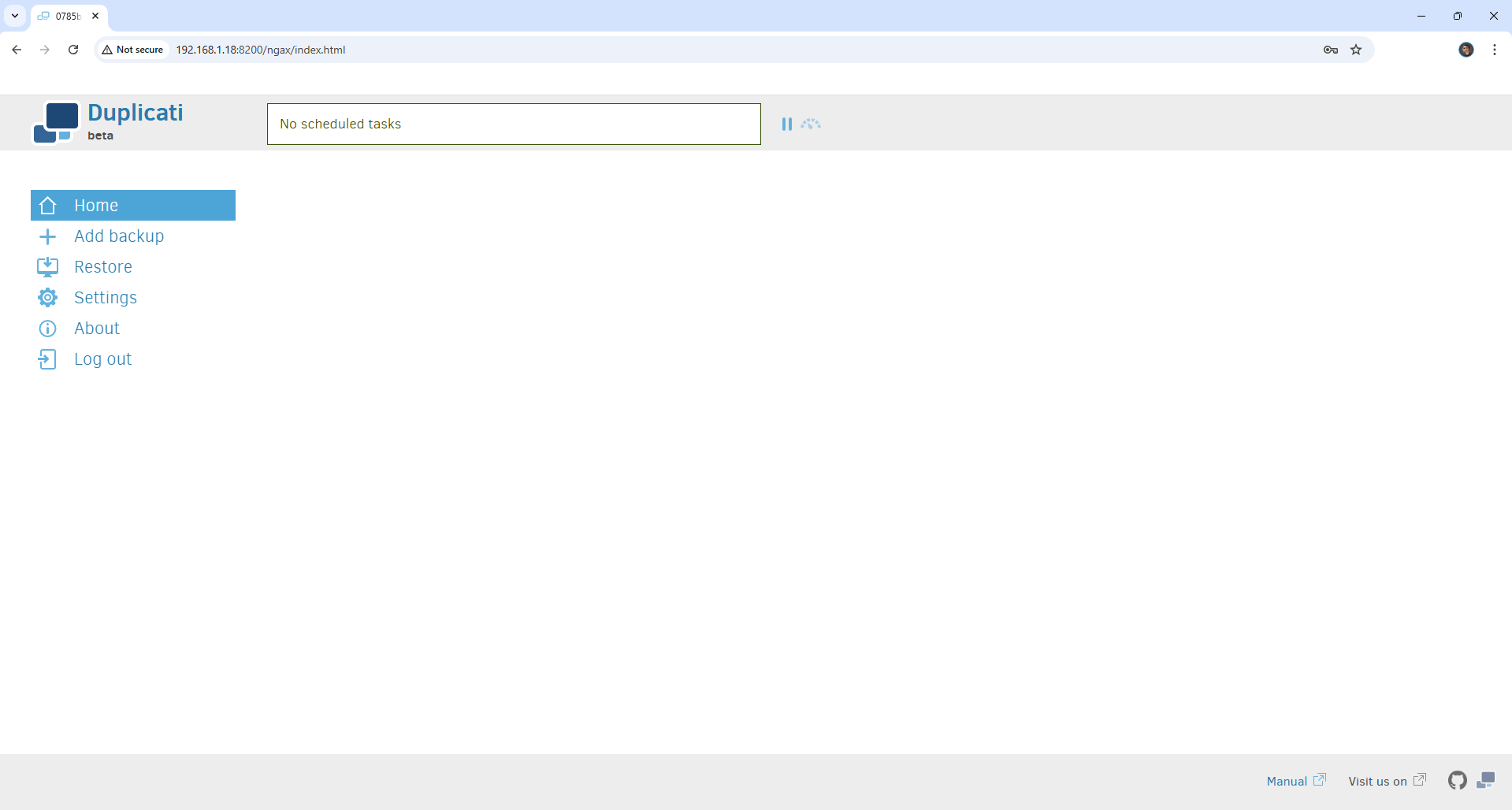Select Home in the sidebar menu
Screen dimensions: 1512x810
[x=133, y=205]
